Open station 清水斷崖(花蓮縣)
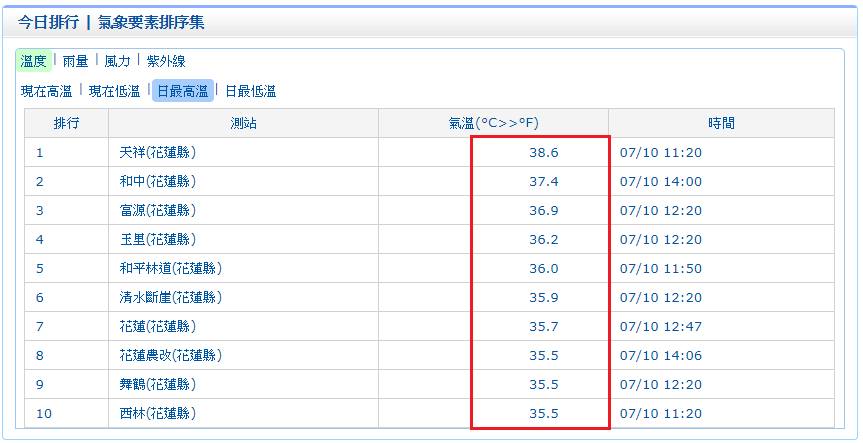 171,298
